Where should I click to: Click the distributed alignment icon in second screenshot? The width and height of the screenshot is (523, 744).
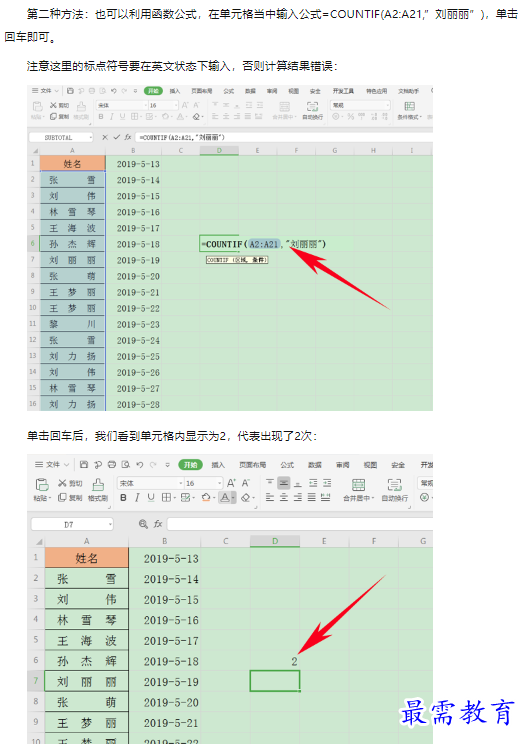click(326, 497)
